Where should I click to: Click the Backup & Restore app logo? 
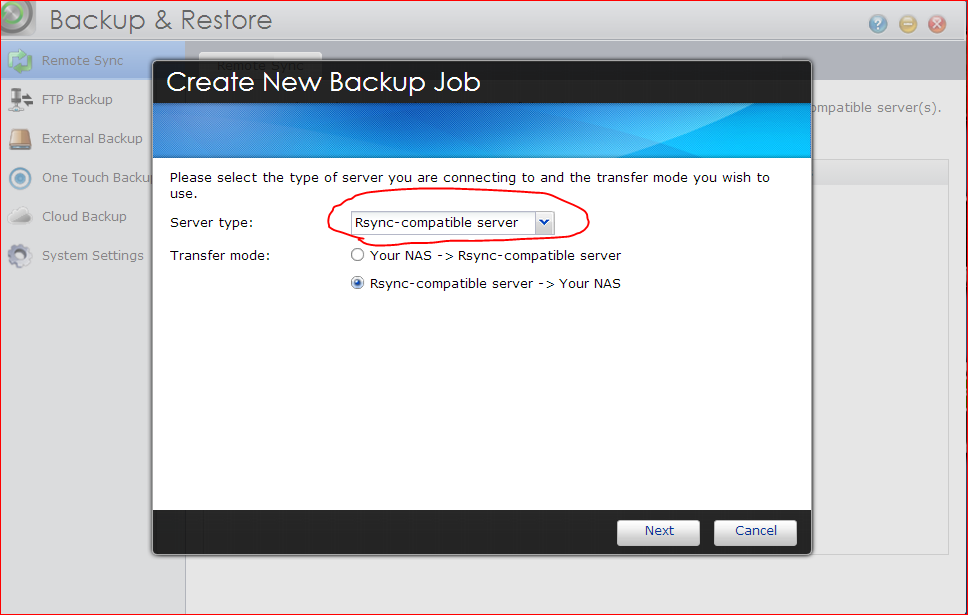(17, 16)
